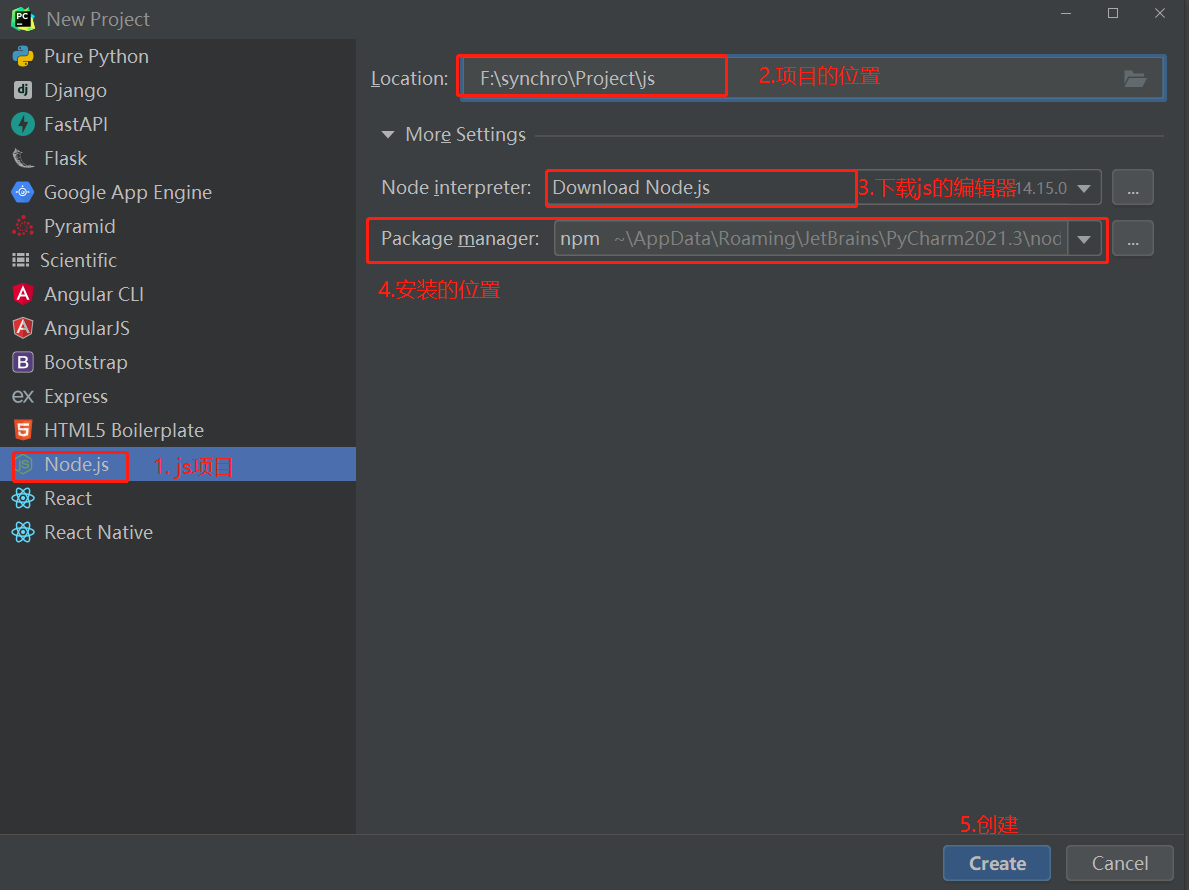Pick the Scientific project type
The image size is (1189, 890).
[177, 260]
